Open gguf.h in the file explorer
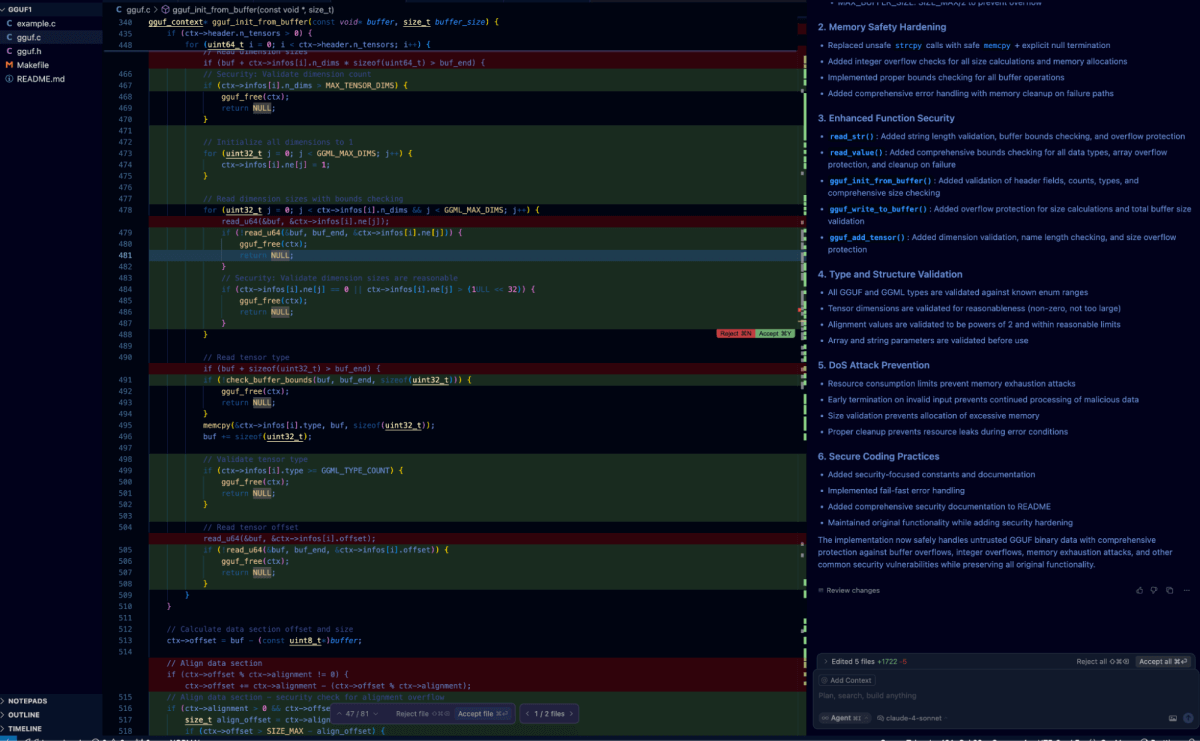This screenshot has width=1200, height=741. pyautogui.click(x=29, y=51)
